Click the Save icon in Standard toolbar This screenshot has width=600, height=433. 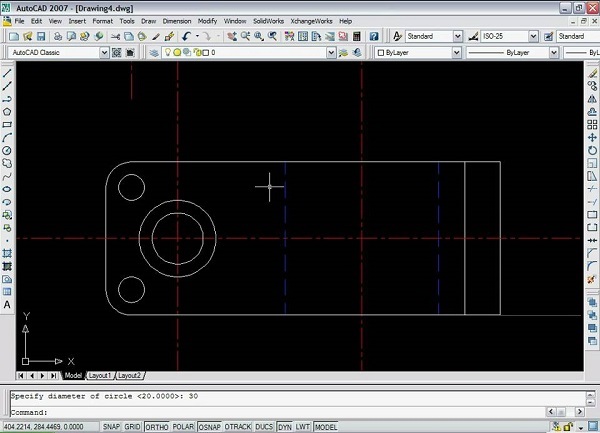click(41, 36)
